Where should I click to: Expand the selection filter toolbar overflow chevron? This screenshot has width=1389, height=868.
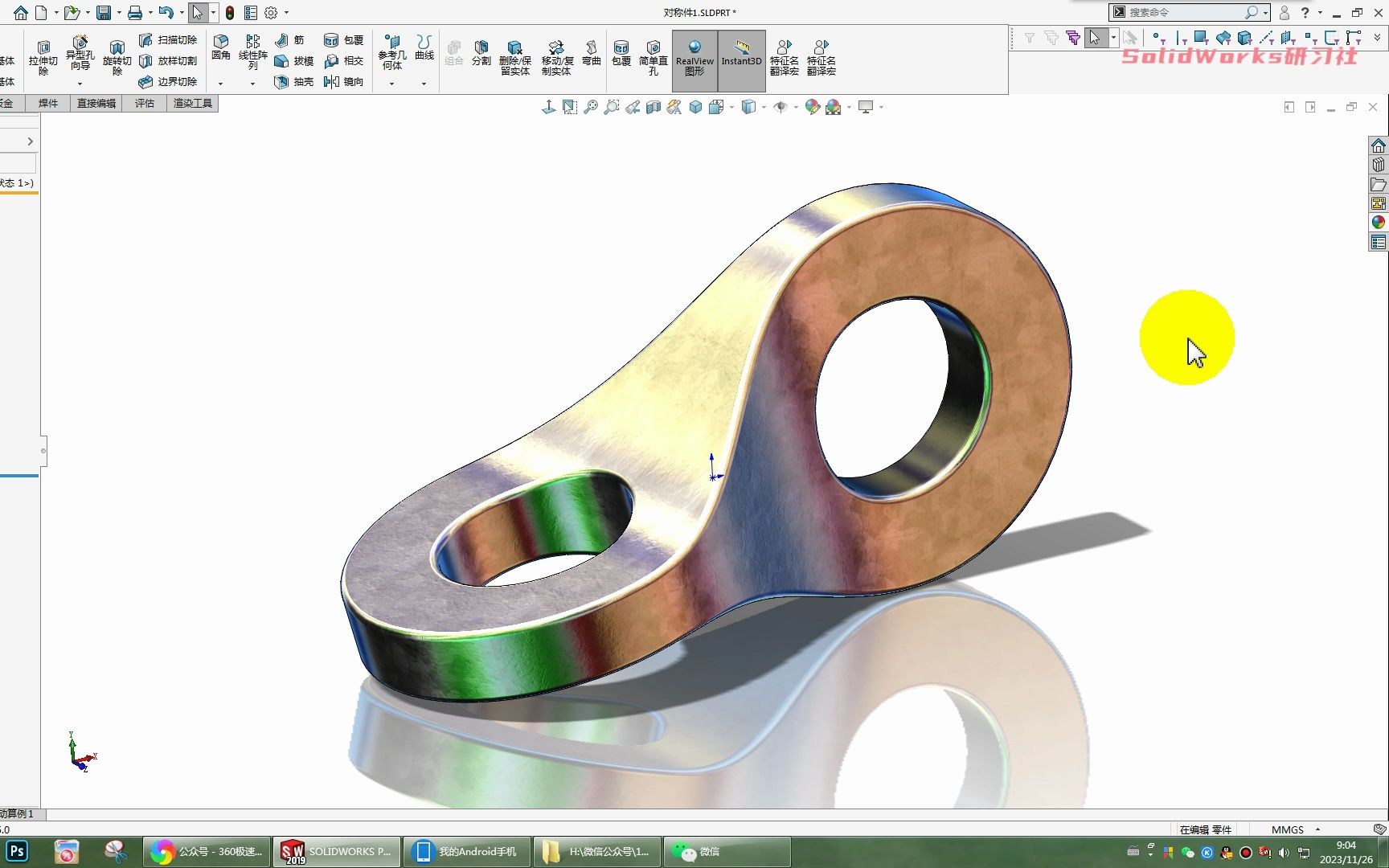pos(1377,38)
